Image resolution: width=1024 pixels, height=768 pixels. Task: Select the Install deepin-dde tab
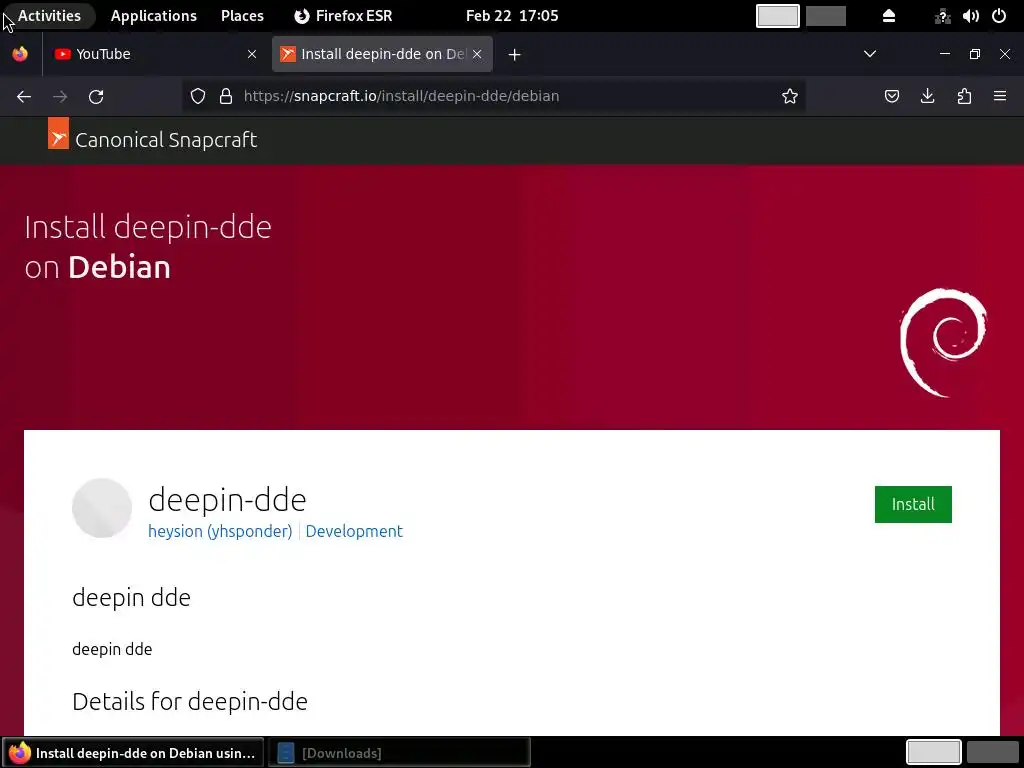coord(382,54)
